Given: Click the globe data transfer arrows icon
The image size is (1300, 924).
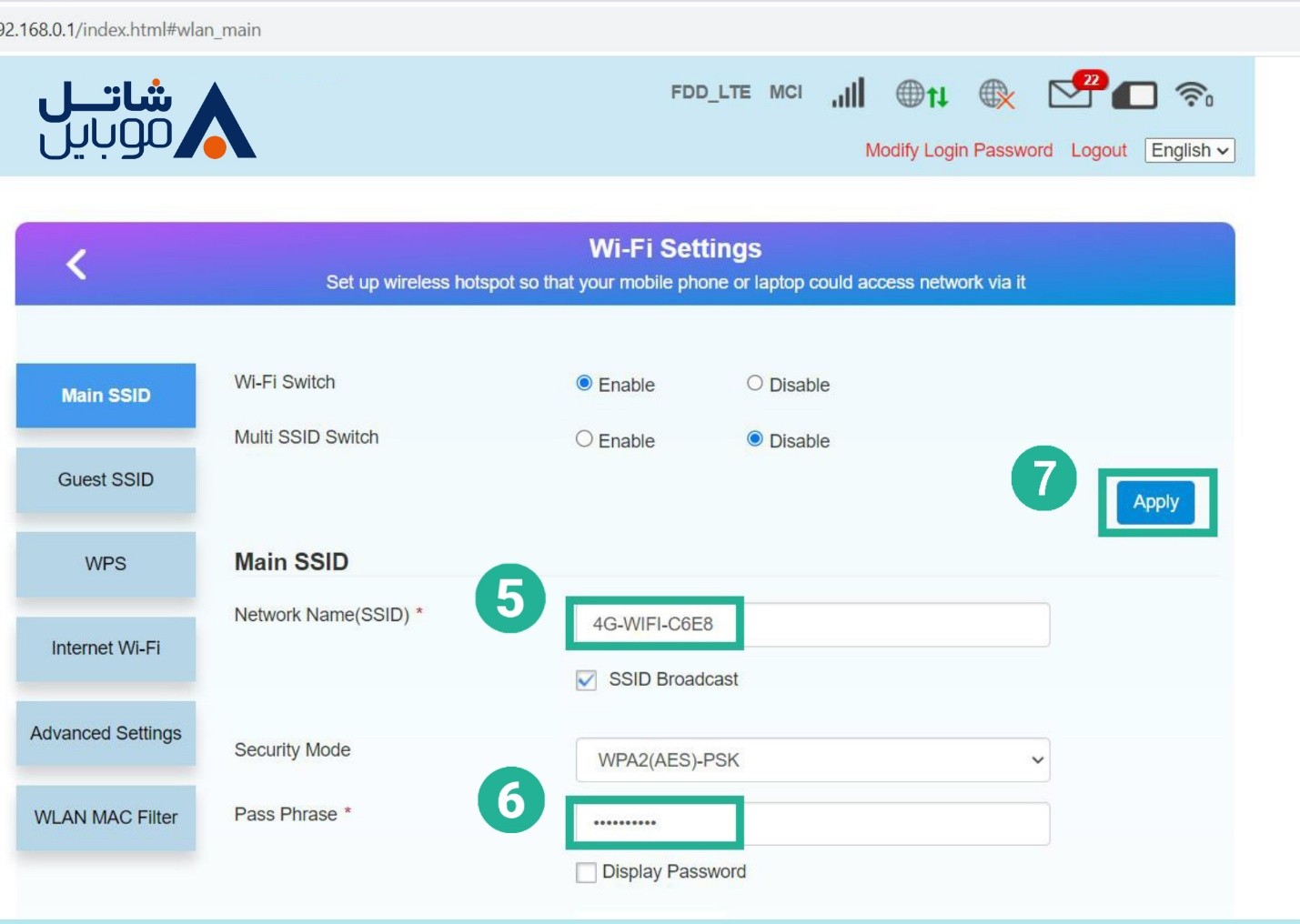Looking at the screenshot, I should tap(922, 94).
